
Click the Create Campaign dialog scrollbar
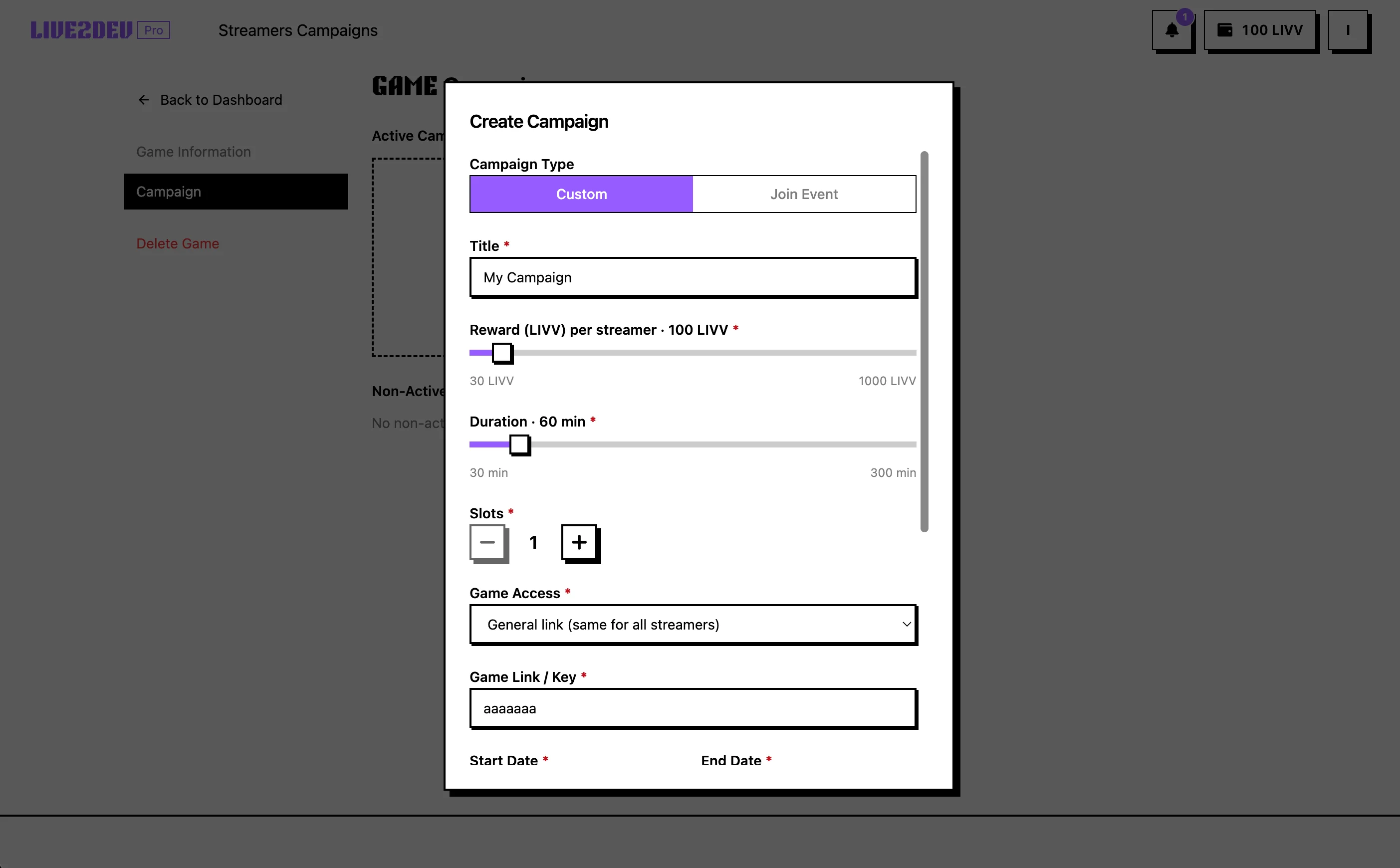pos(924,342)
